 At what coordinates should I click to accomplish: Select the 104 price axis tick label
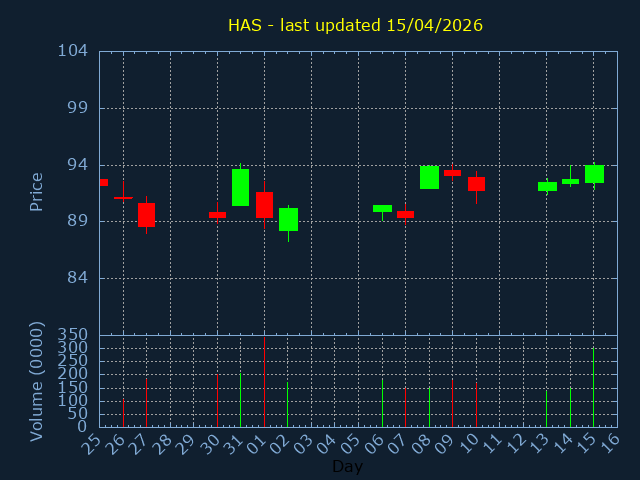tap(72, 51)
